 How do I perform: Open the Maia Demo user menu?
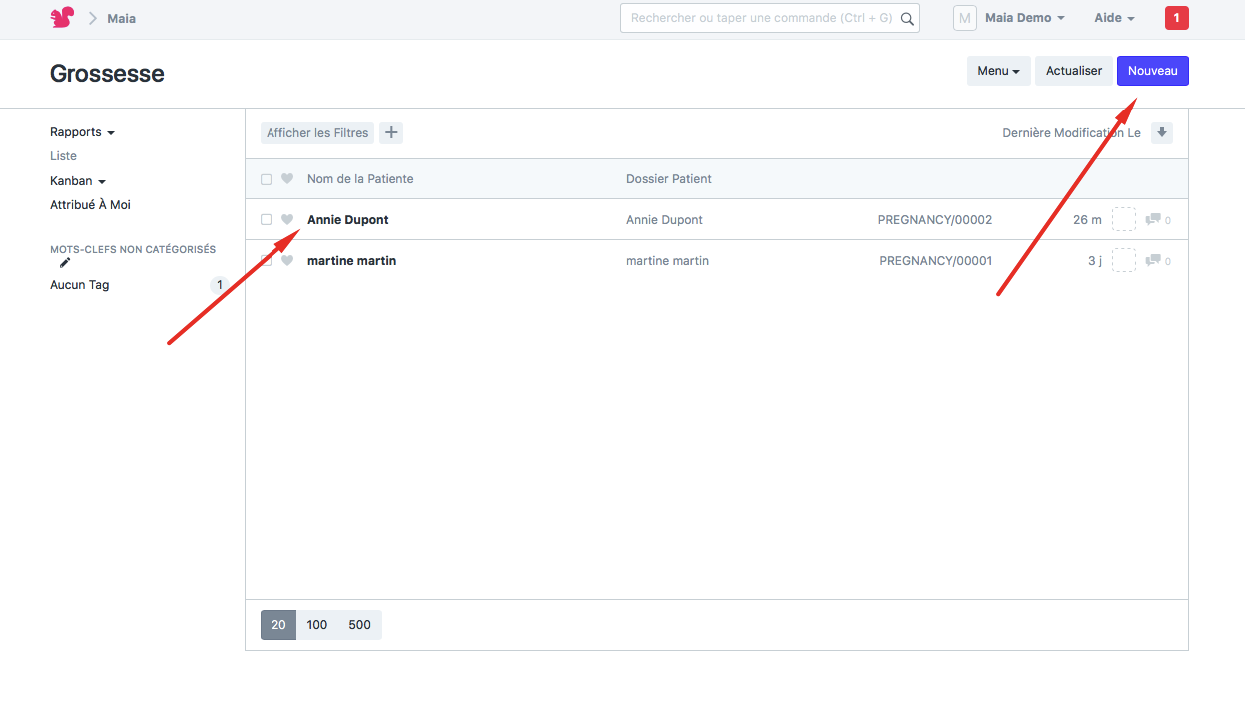(1024, 18)
